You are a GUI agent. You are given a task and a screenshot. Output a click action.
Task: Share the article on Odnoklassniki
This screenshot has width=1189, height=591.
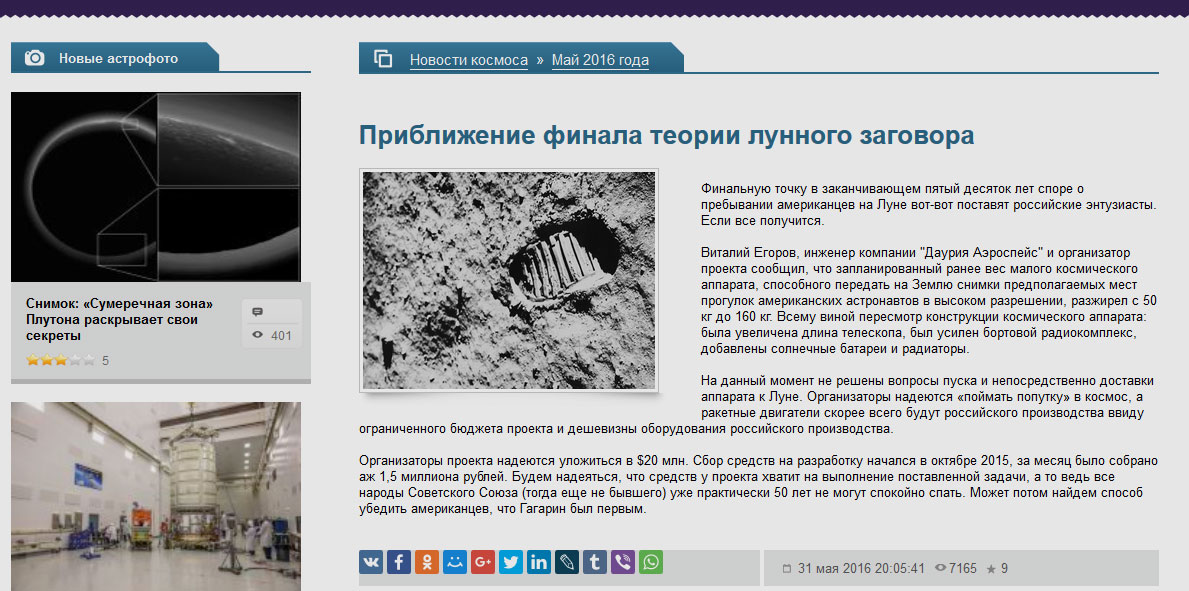pyautogui.click(x=427, y=562)
